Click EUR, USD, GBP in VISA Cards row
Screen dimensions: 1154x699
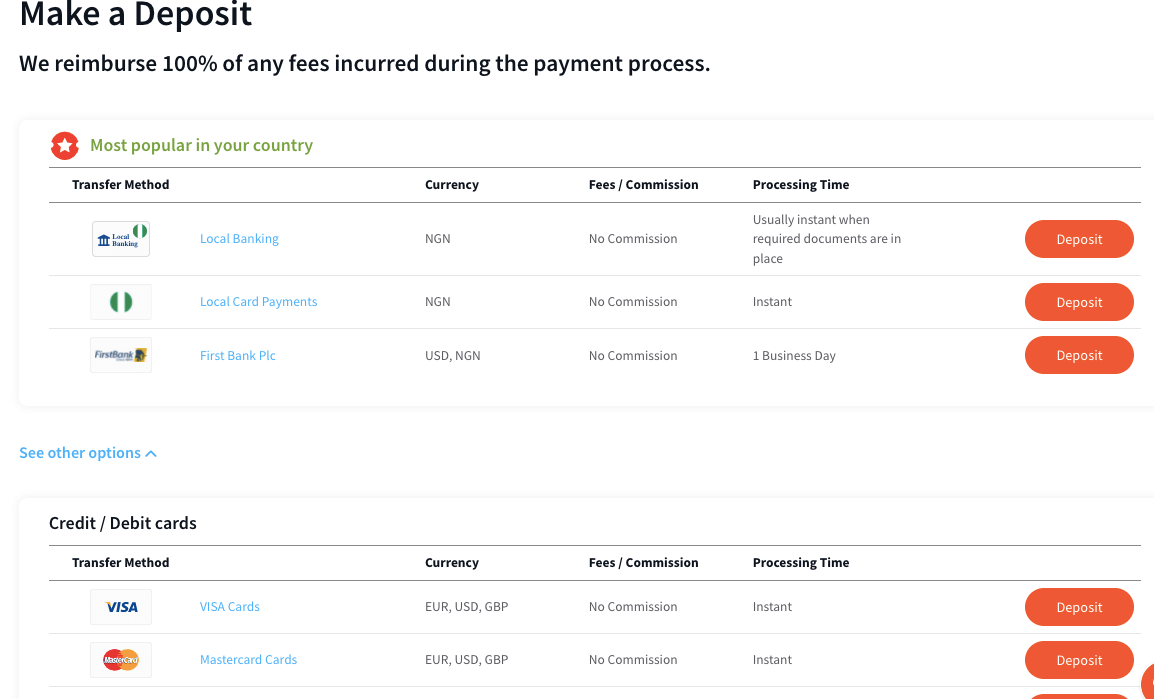point(467,606)
